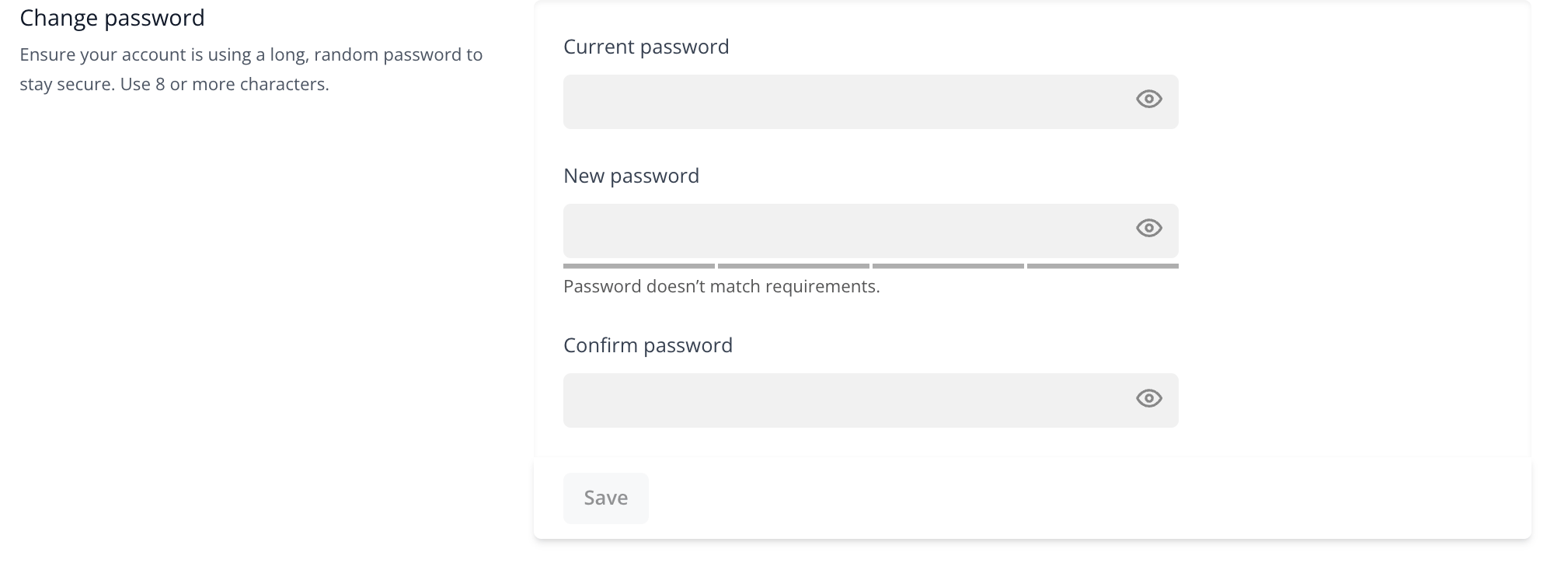The image size is (1568, 563).
Task: Click "Use 8 or more characters" hint text
Action: tap(225, 84)
